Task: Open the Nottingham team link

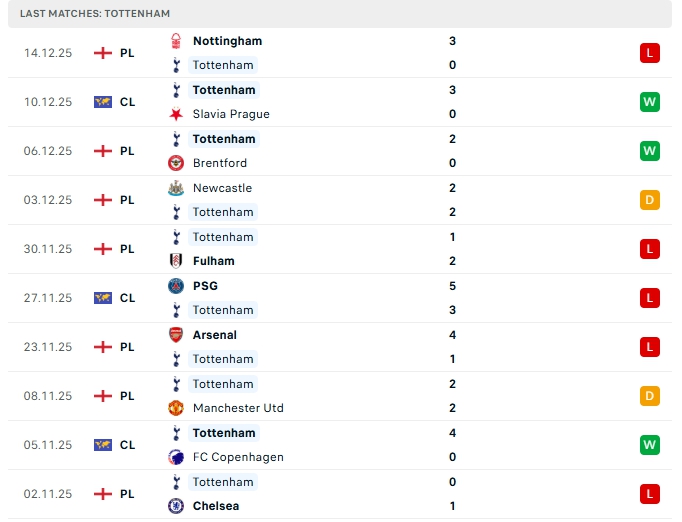Action: coord(227,41)
